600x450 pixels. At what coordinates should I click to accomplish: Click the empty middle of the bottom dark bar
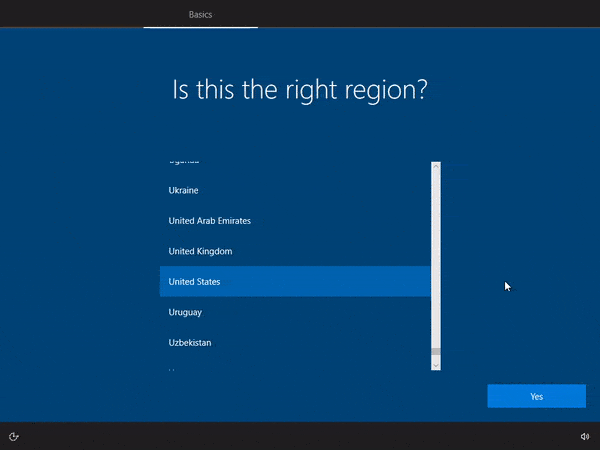[x=300, y=436]
